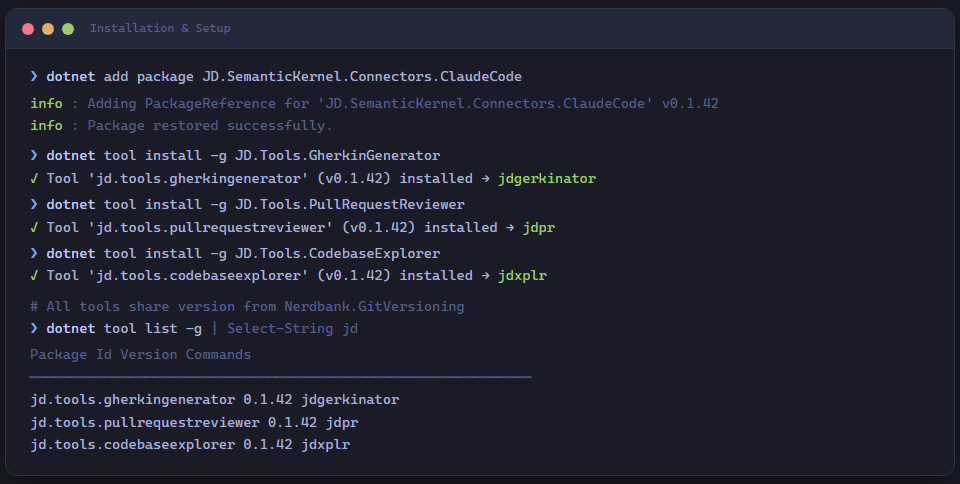Click the checkmark beside 'jd.tools.codebaseexplorer' installed
Screen dimensions: 960x484
[34, 276]
